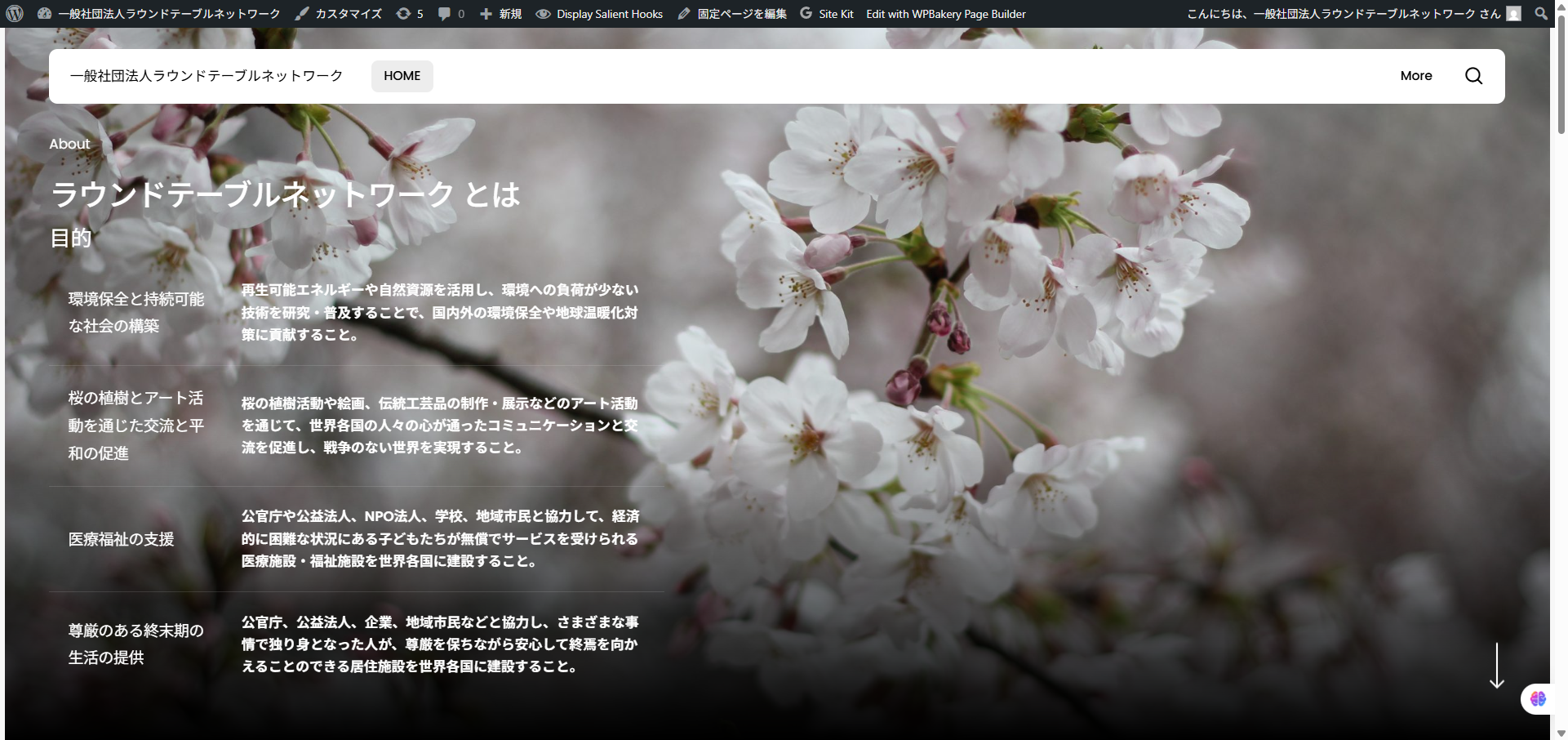Open the site header search icon
The height and width of the screenshot is (740, 1568).
pos(1474,75)
